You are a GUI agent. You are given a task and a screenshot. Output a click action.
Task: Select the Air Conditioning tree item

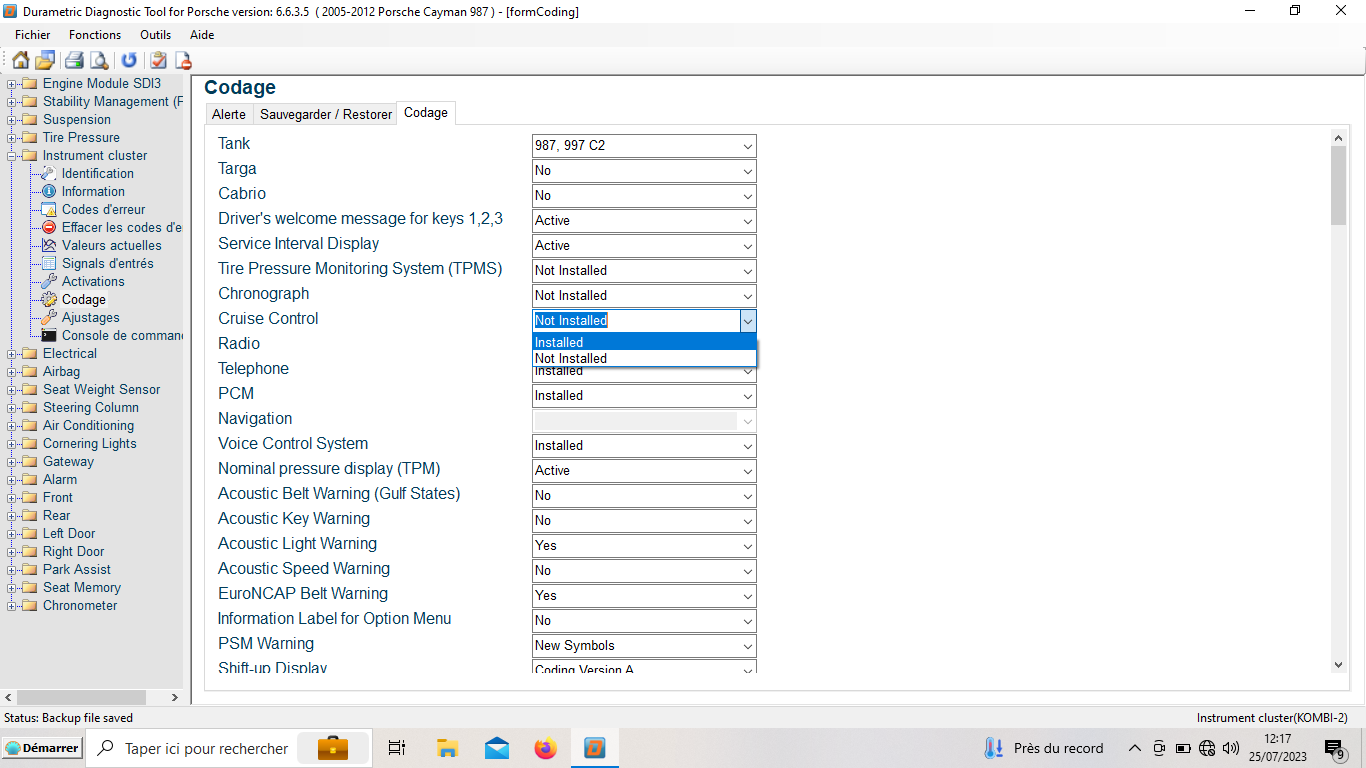88,425
